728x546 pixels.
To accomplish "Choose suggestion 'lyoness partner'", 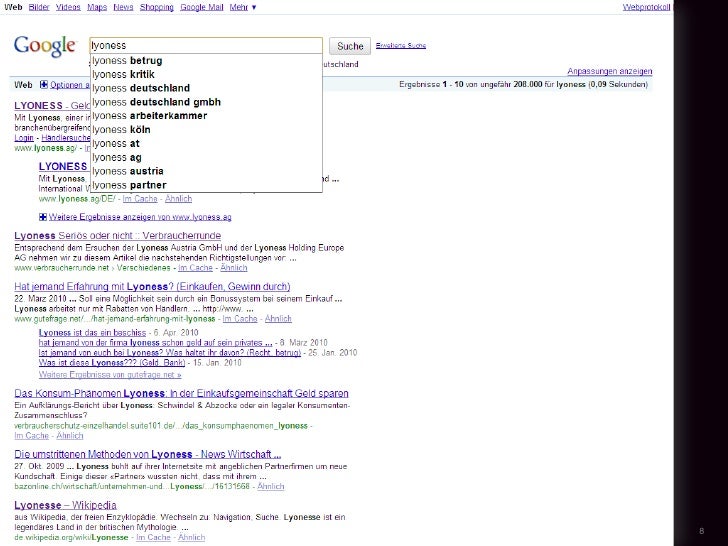I will coord(206,185).
